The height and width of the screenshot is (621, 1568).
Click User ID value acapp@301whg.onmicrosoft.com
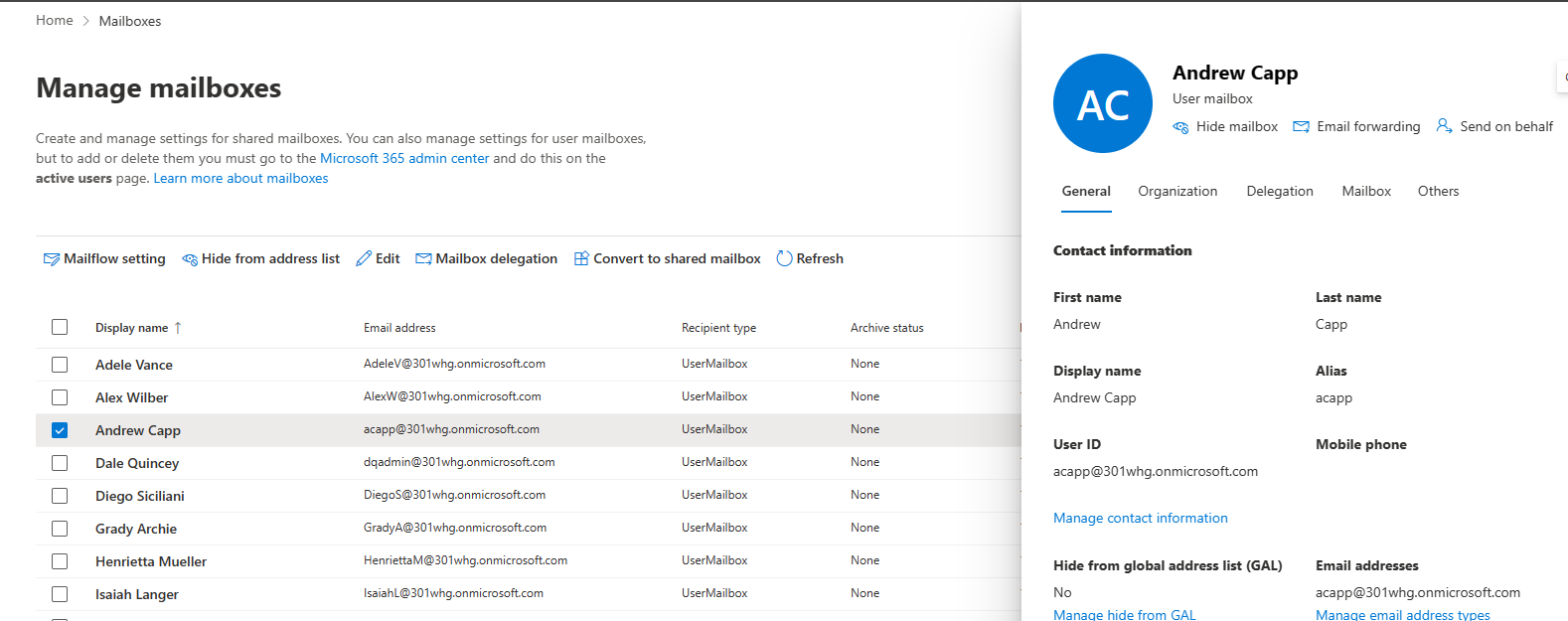[x=1156, y=471]
